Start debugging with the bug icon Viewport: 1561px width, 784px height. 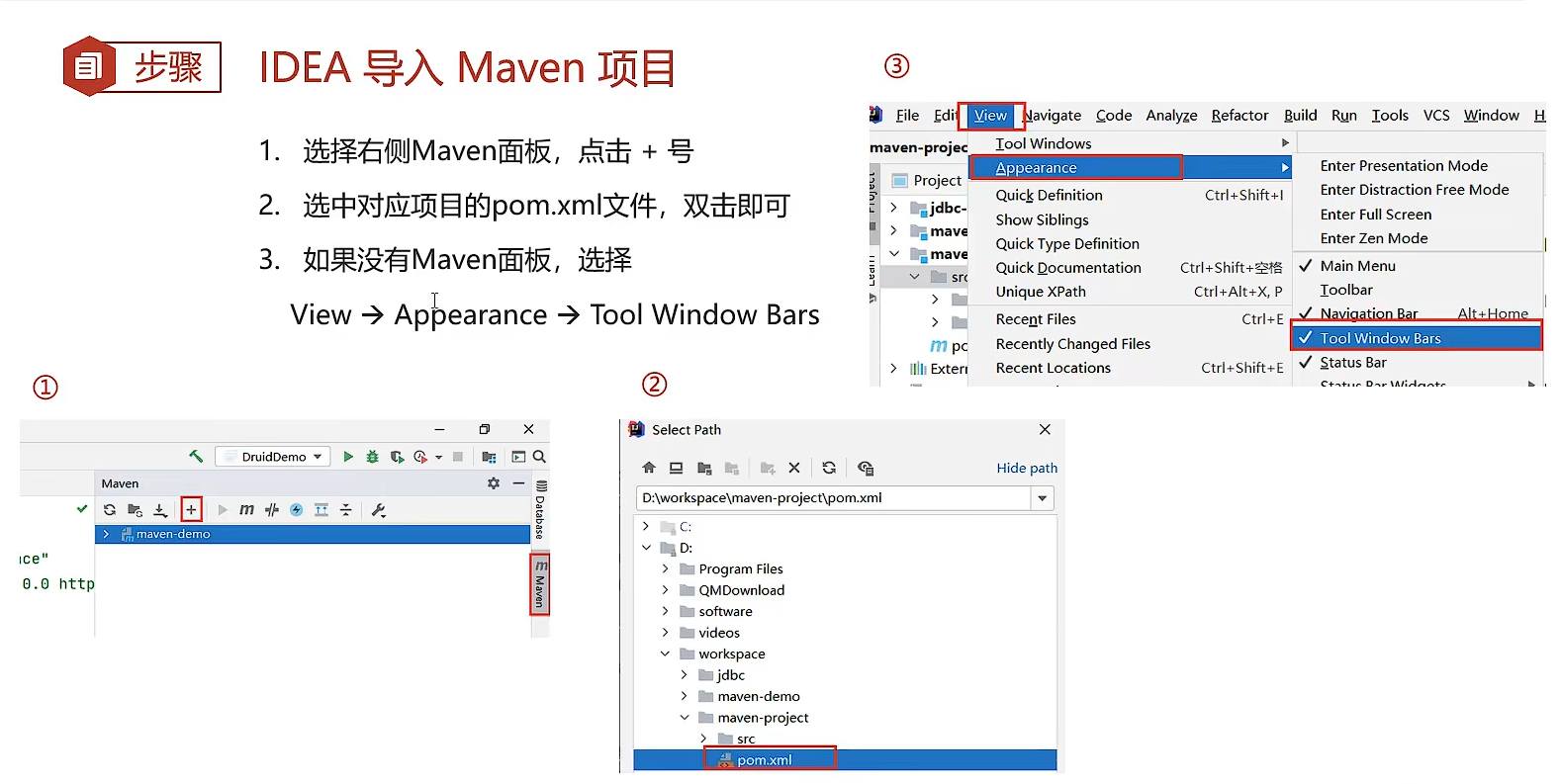[x=372, y=457]
